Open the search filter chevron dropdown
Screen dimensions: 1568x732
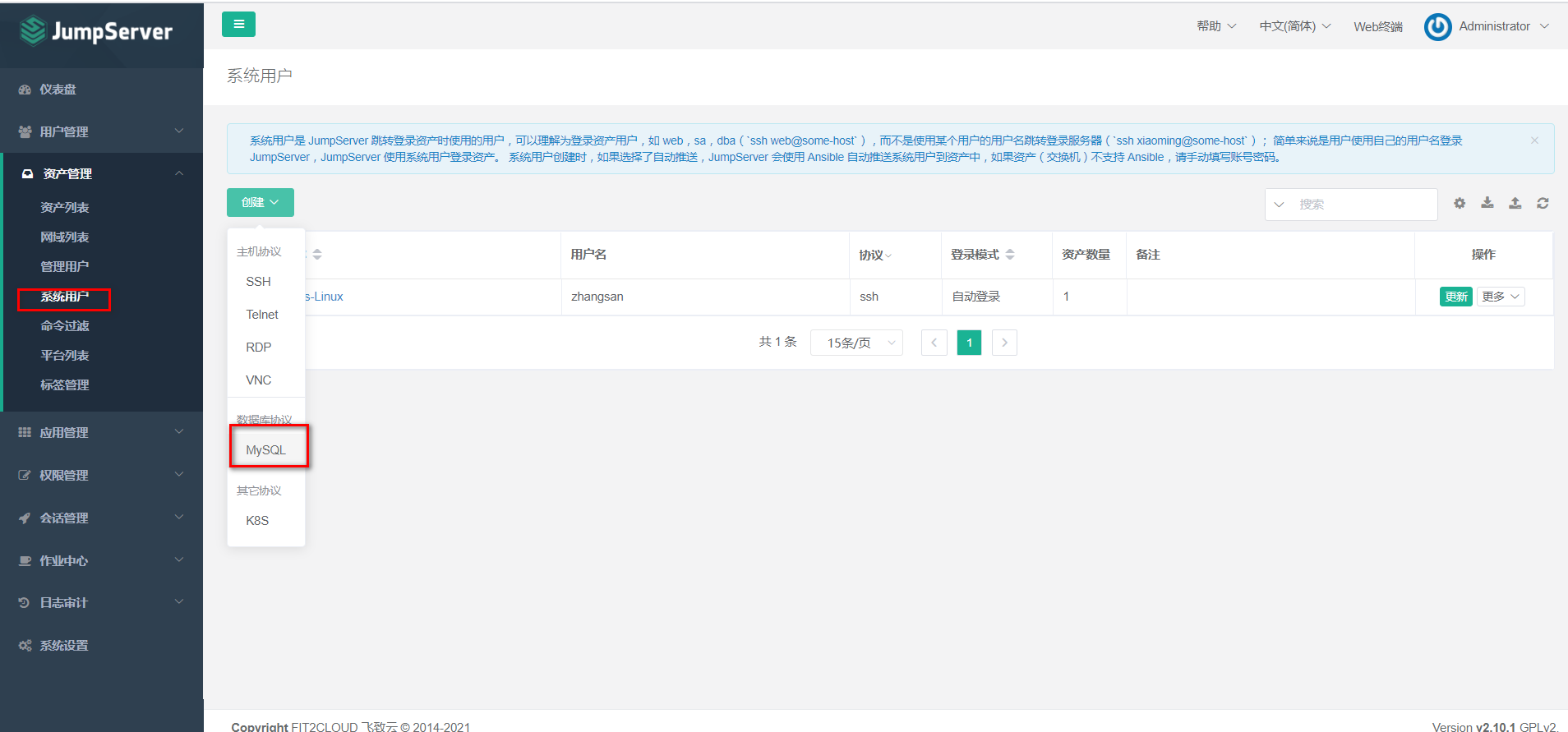click(1279, 205)
